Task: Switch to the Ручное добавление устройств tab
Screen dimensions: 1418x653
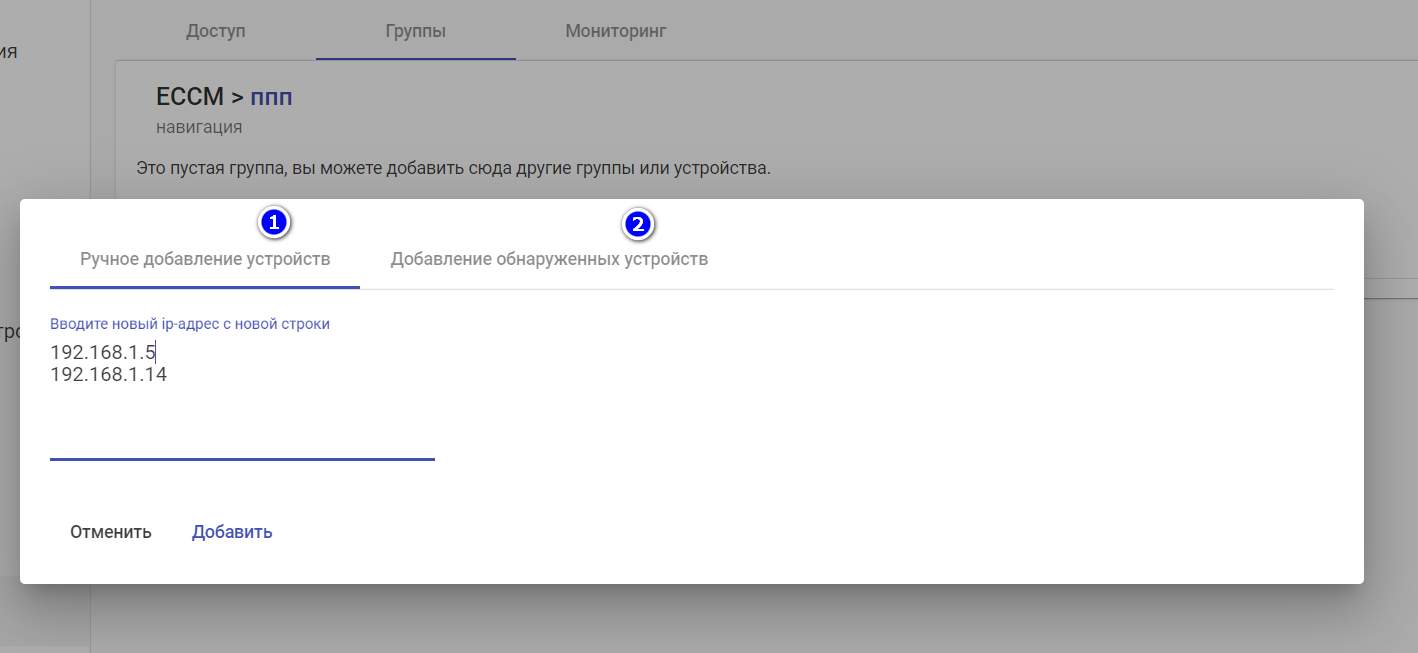Action: (x=205, y=259)
